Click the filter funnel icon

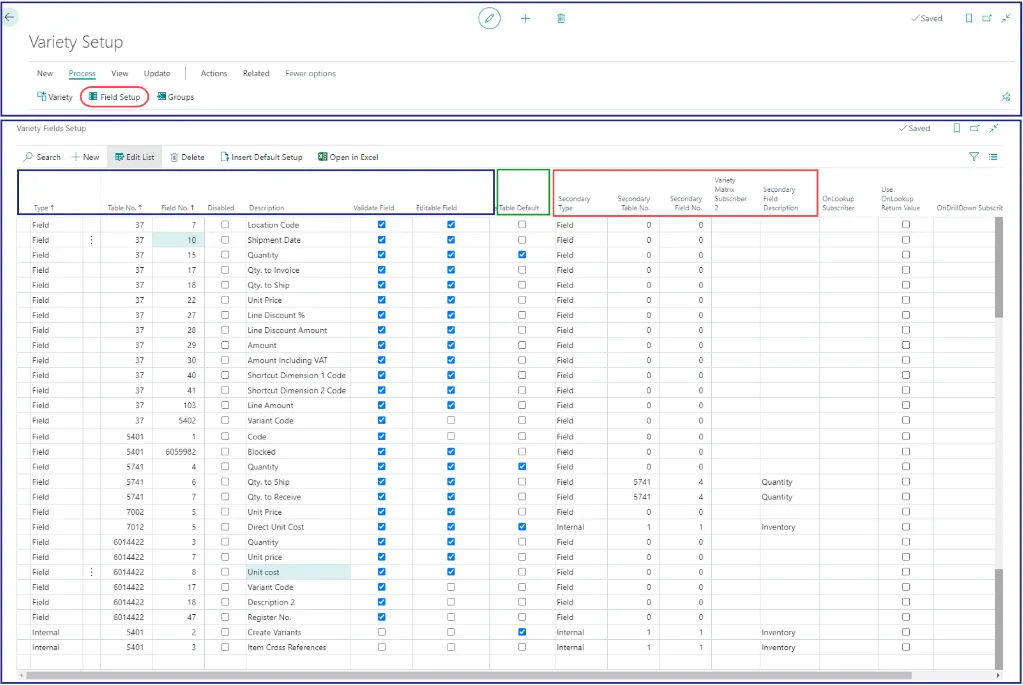click(973, 157)
